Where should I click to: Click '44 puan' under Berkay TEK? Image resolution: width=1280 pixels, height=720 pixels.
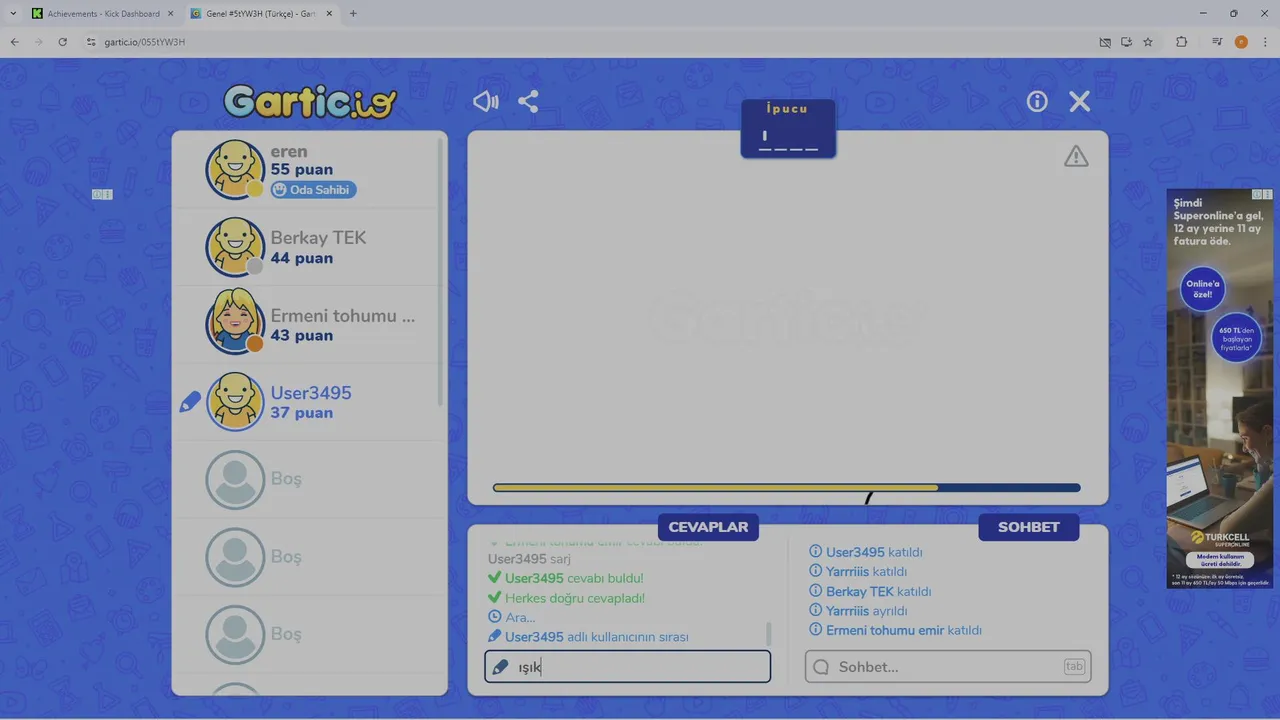pos(302,258)
